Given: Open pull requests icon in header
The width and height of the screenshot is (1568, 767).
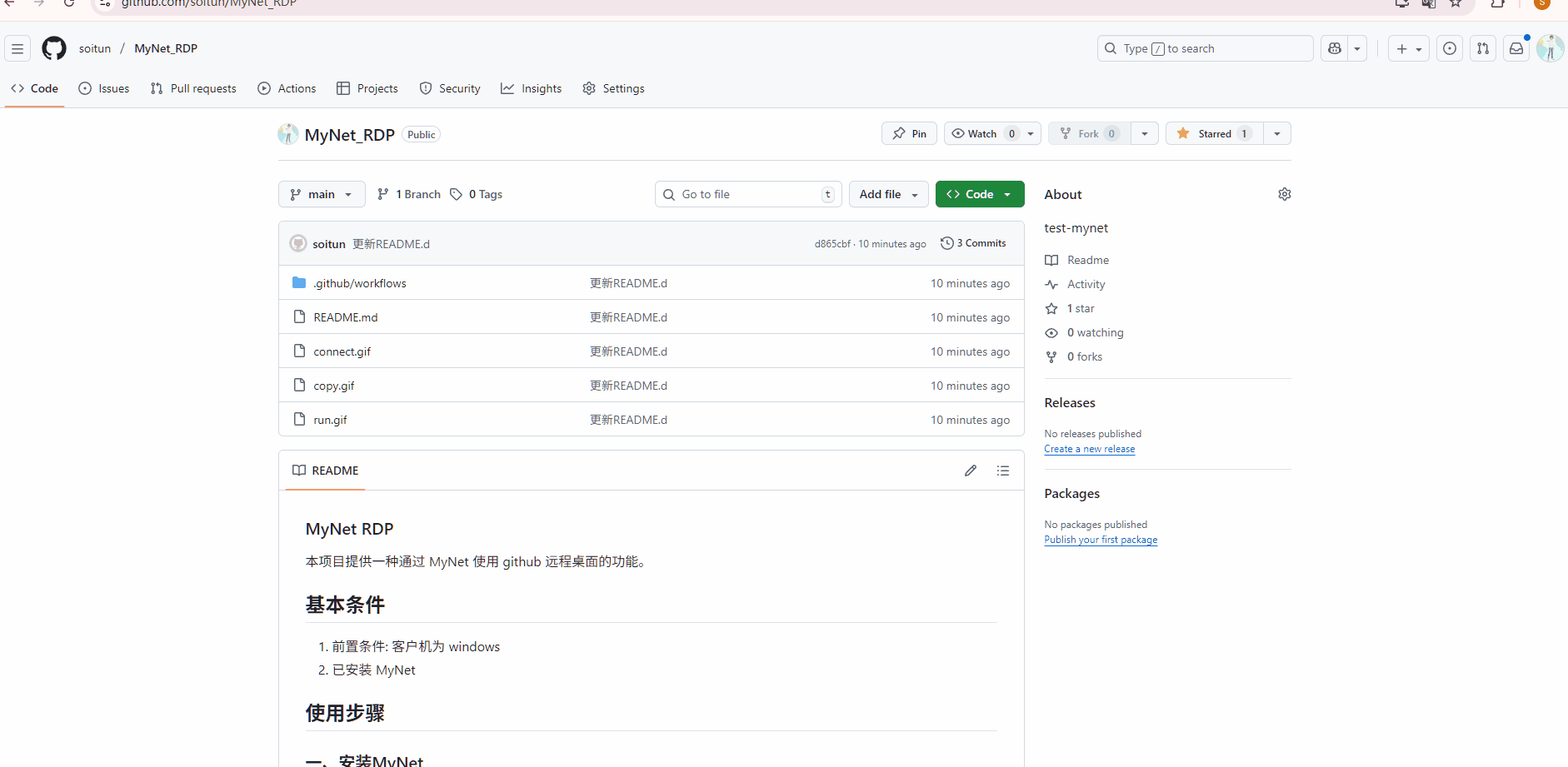Looking at the screenshot, I should pyautogui.click(x=1483, y=48).
